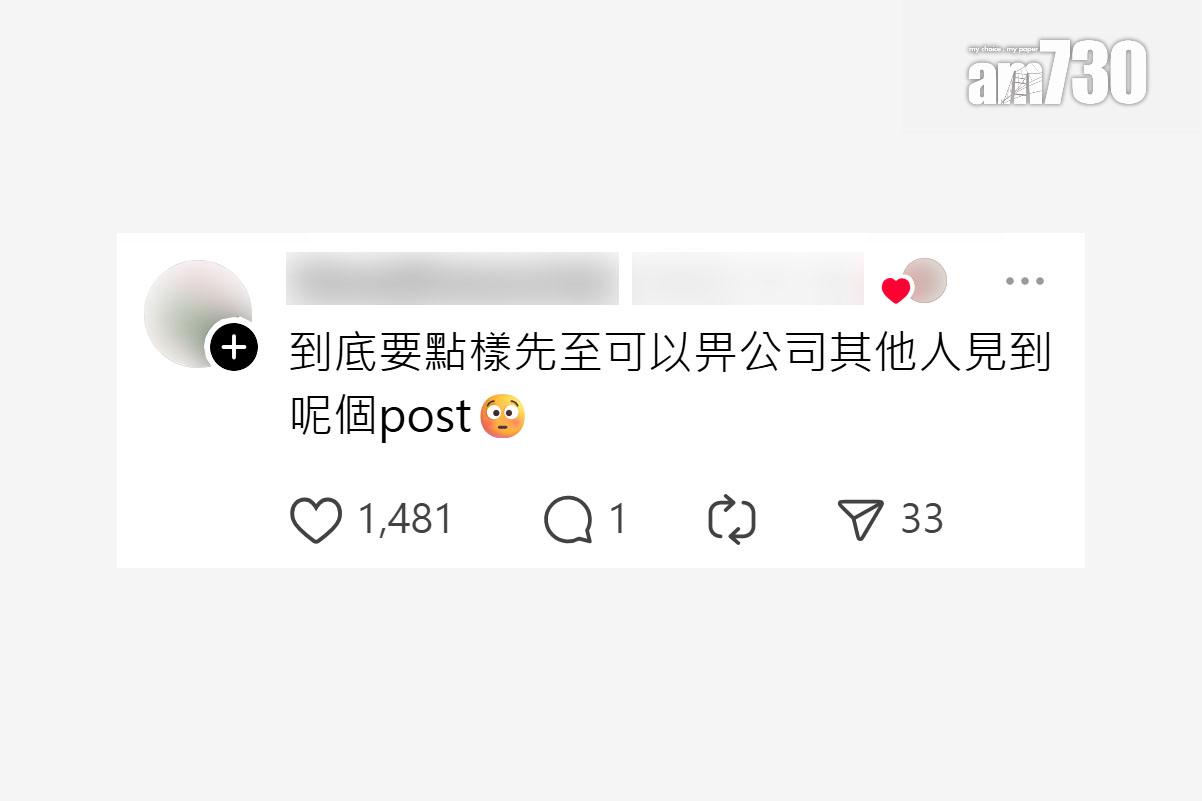This screenshot has height=801, width=1202.
Task: Like the post with the heart icon
Action: tap(316, 520)
